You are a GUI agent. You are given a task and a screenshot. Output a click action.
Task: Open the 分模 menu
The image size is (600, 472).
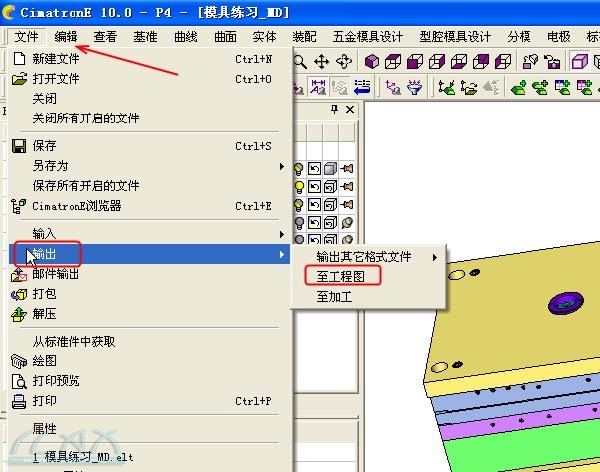(519, 37)
